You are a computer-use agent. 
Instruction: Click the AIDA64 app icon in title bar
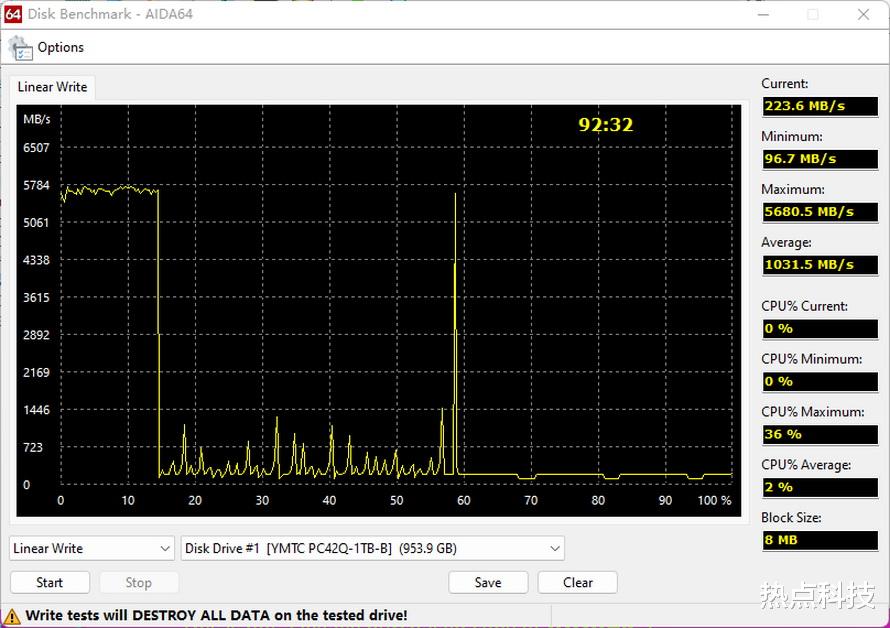pos(12,14)
